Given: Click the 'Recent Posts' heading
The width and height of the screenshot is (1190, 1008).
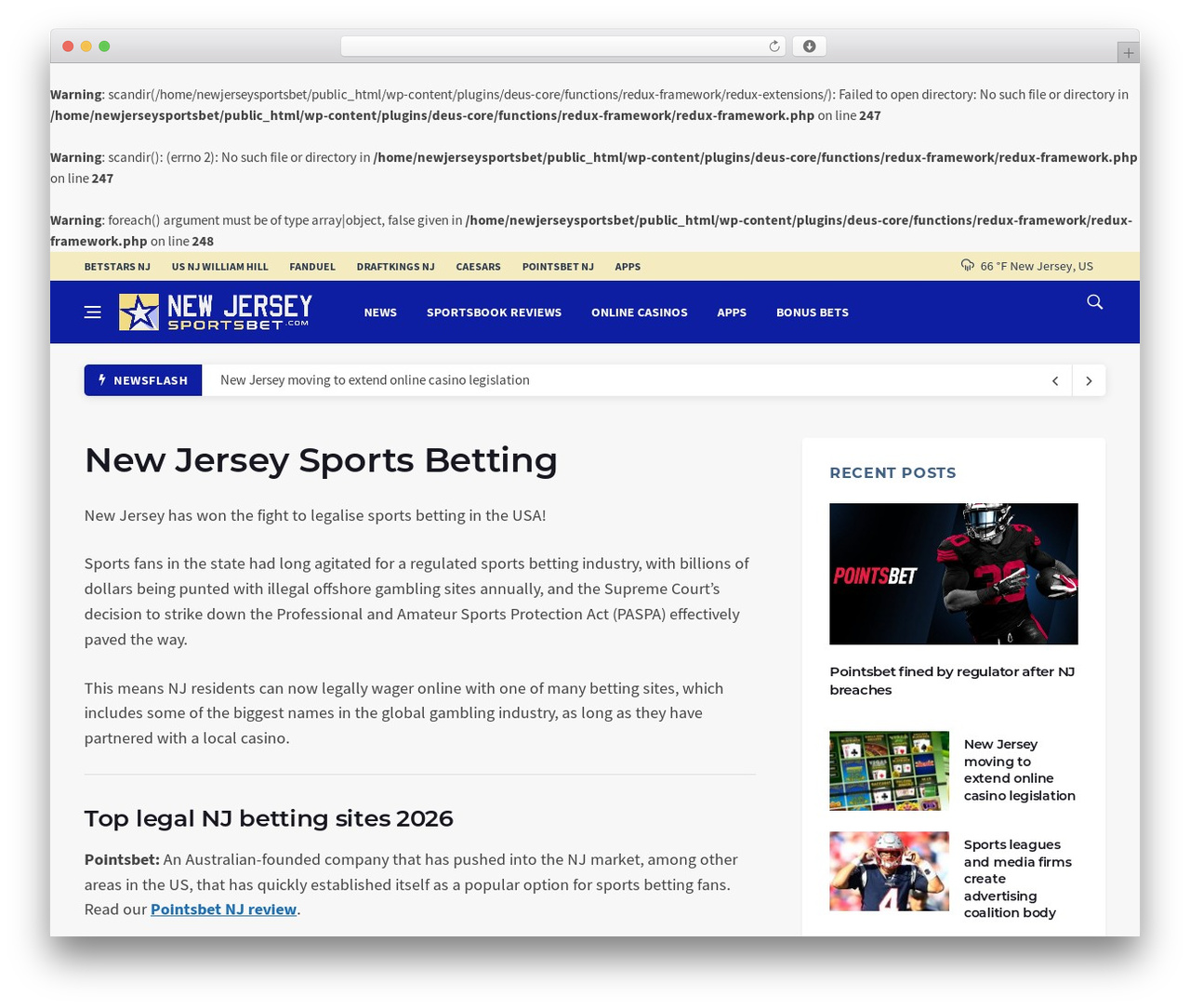Looking at the screenshot, I should 892,472.
